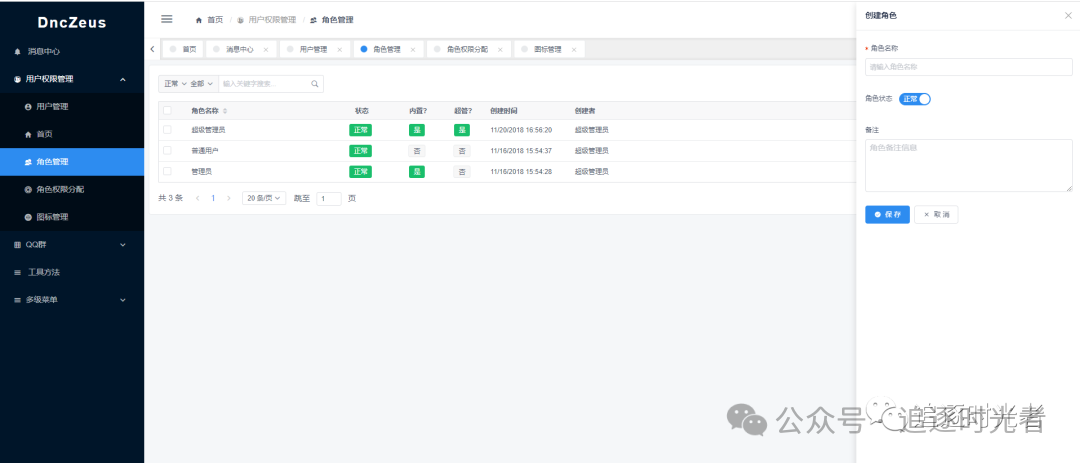Expand the 多级菜单 sidebar group
This screenshot has width=1080, height=463.
[x=72, y=300]
